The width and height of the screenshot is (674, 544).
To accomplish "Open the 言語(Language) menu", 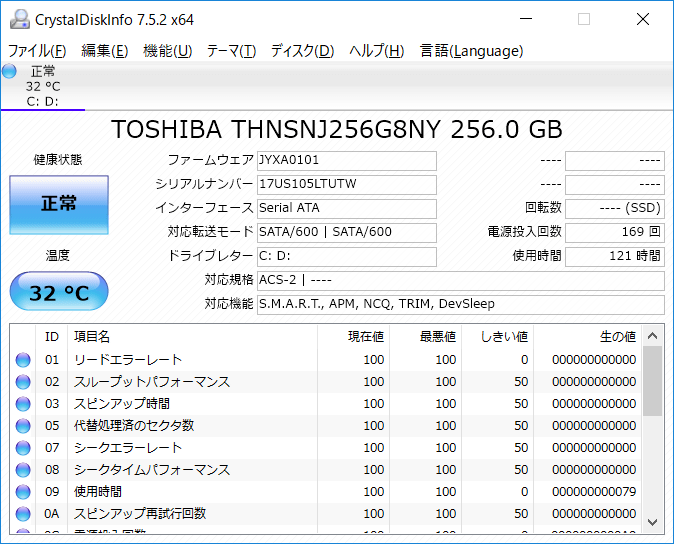I will pyautogui.click(x=471, y=51).
